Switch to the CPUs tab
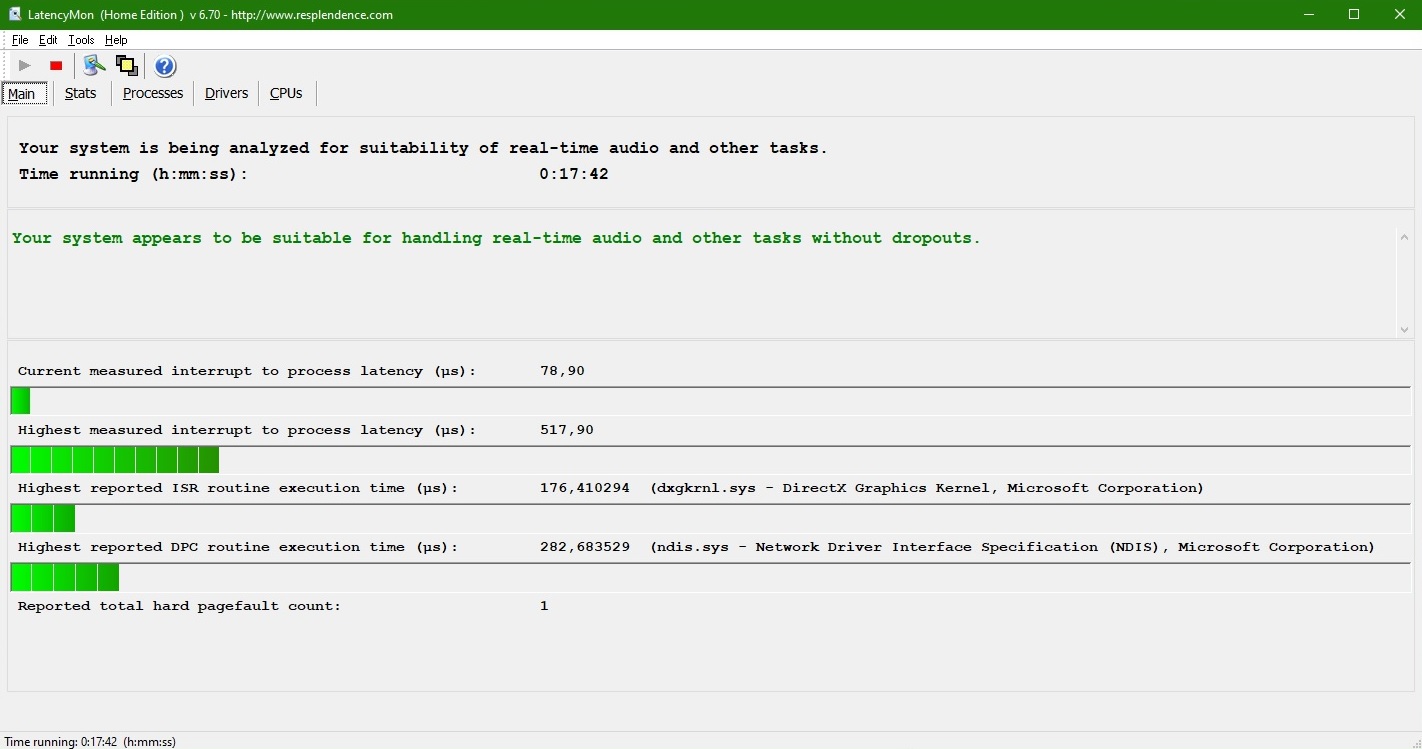Screen dimensions: 1422x749 click(286, 93)
